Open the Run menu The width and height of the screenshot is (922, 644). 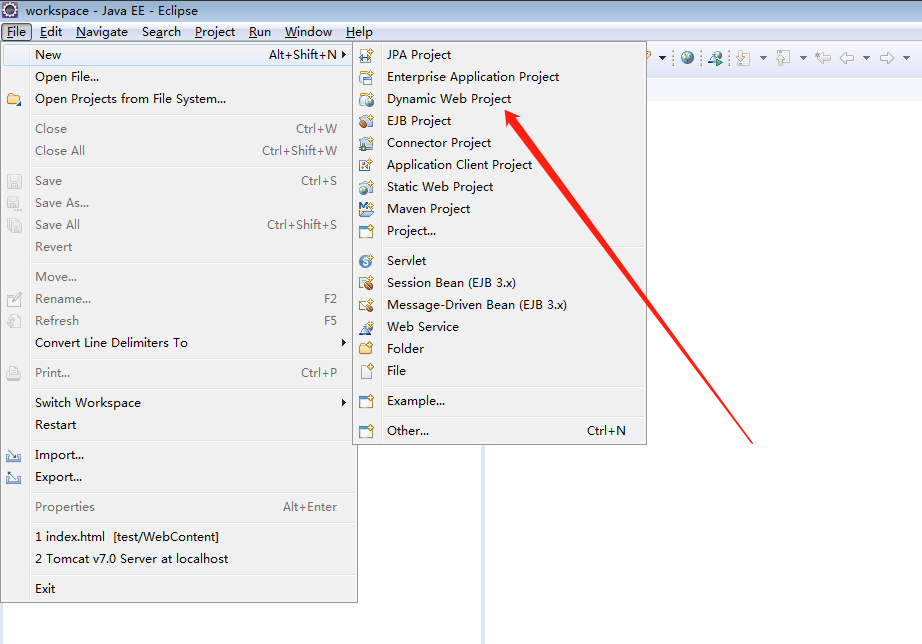pos(259,32)
